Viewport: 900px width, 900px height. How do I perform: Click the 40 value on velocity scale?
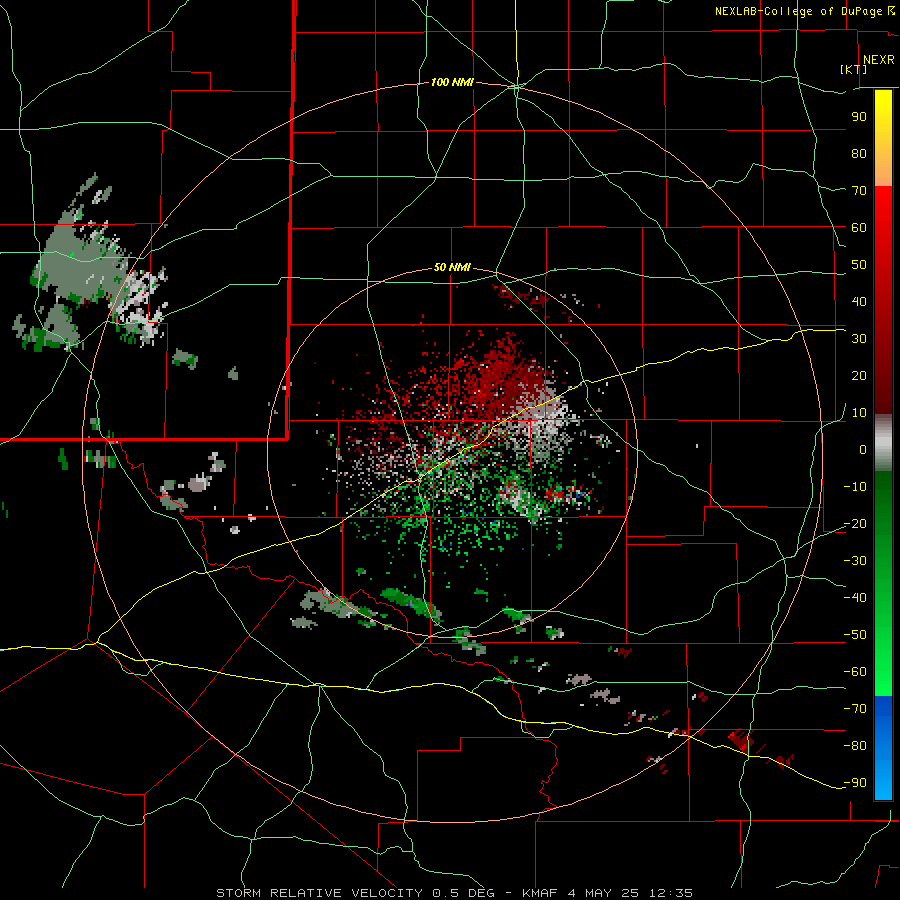(859, 302)
